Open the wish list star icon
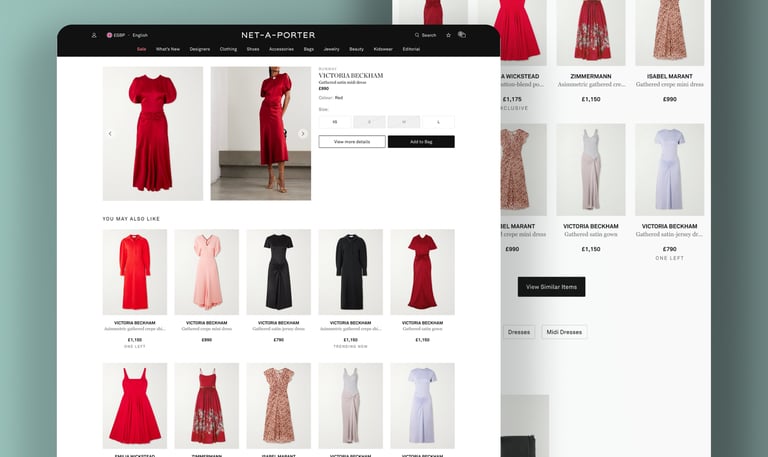Image resolution: width=768 pixels, height=457 pixels. pos(448,35)
